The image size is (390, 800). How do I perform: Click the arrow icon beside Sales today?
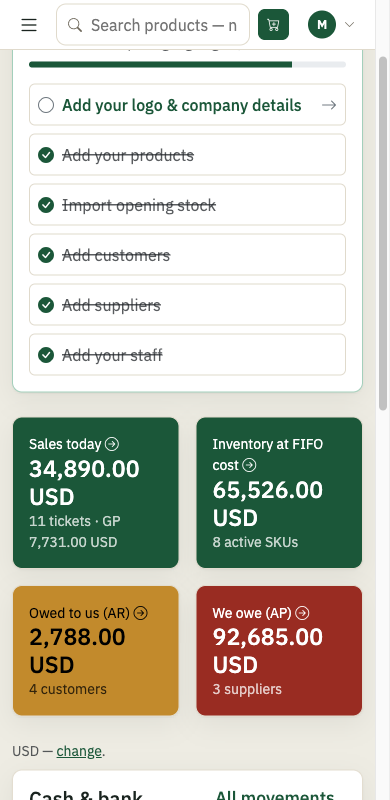coord(112,444)
